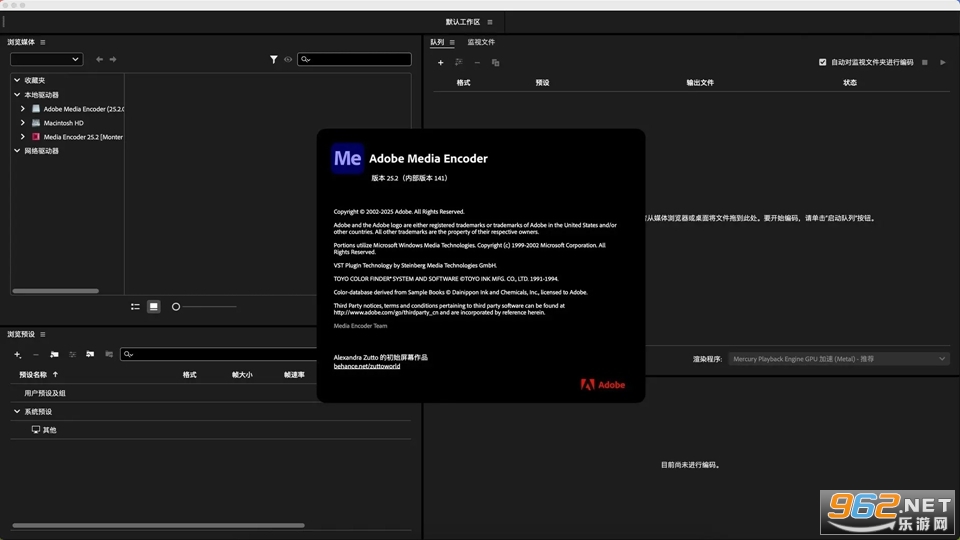The width and height of the screenshot is (960, 540).
Task: Click the filter funnel icon in media browser
Action: coord(274,59)
